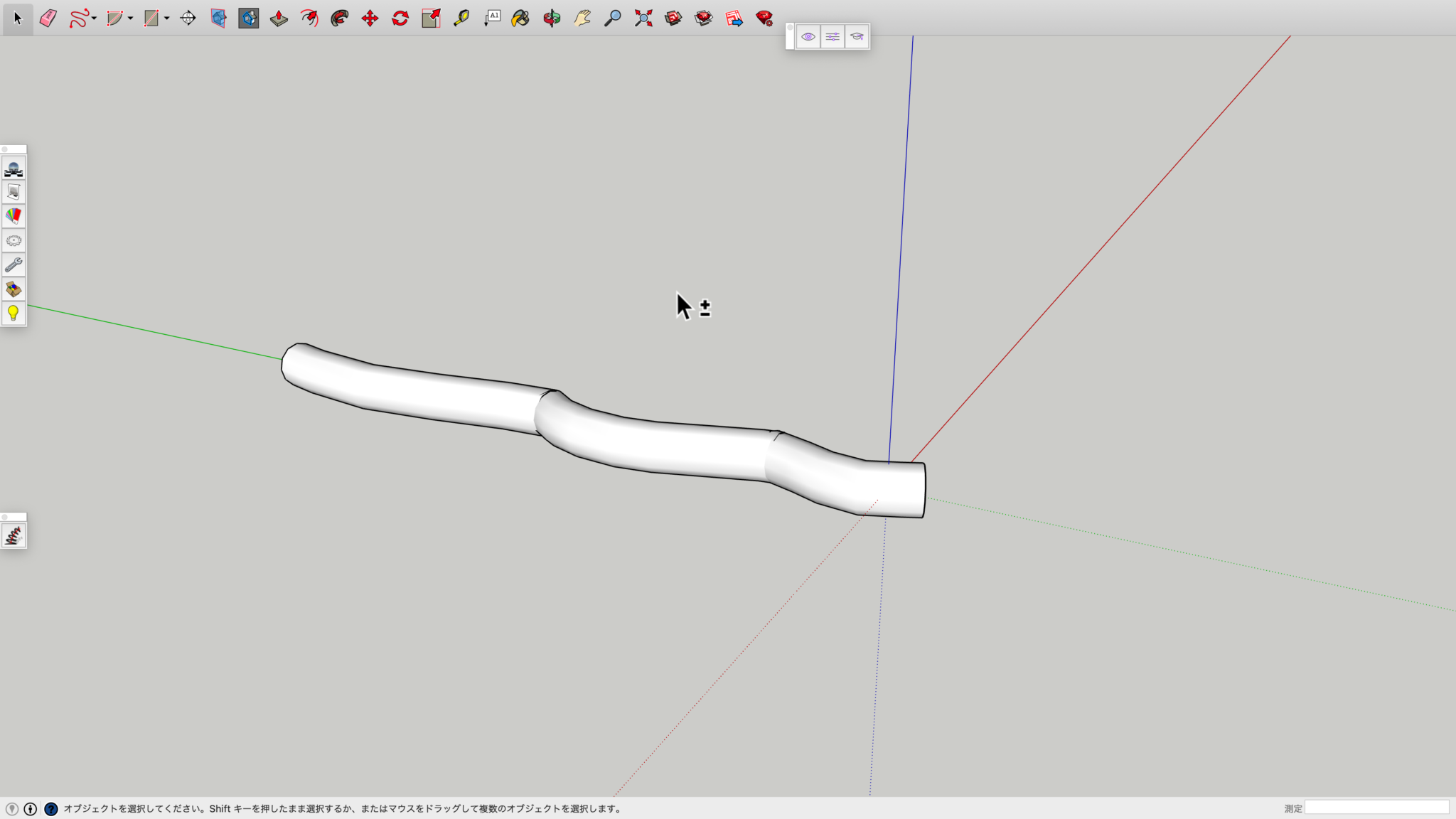Click the color fan swatches icon

click(14, 216)
